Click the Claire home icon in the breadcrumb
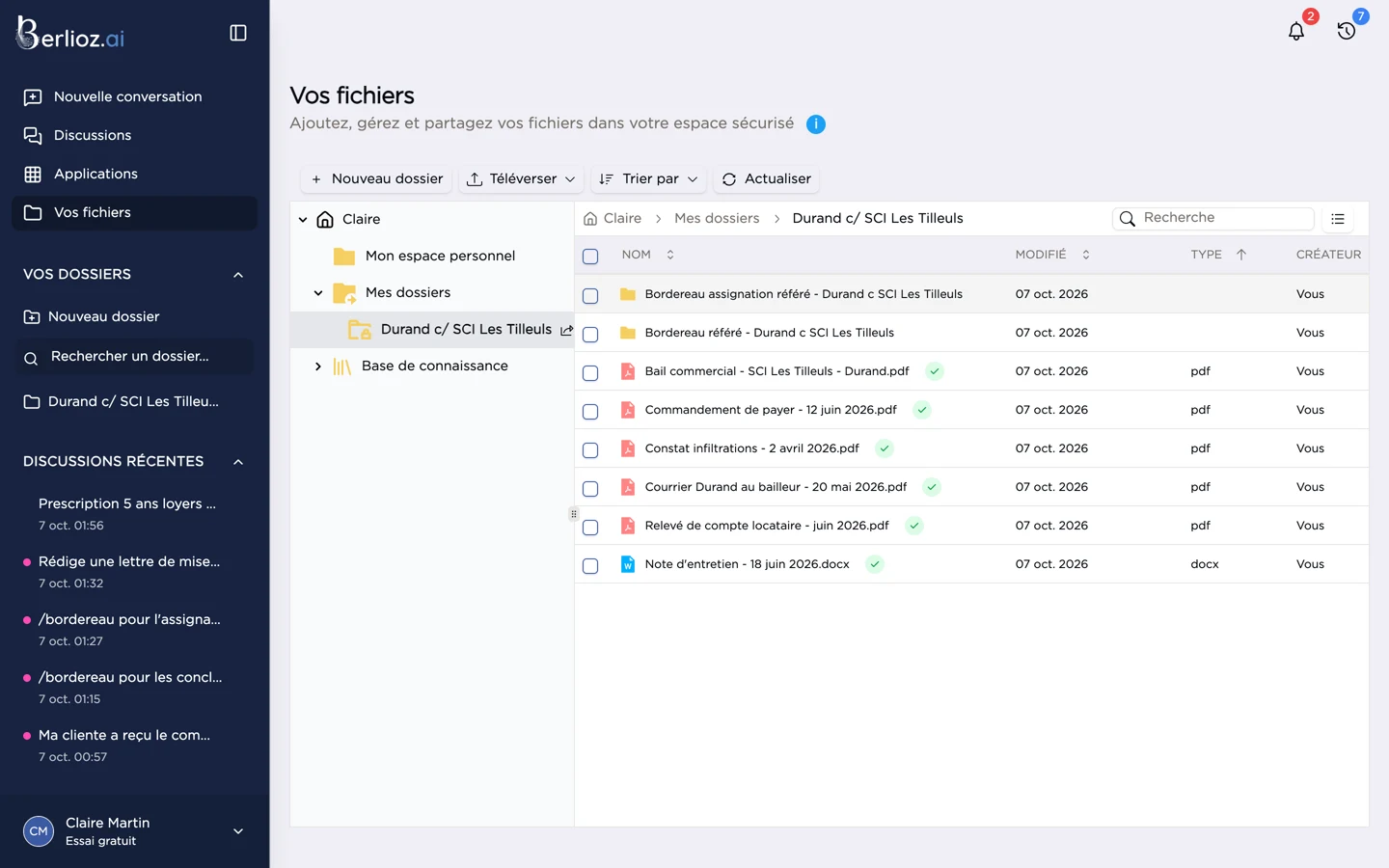The image size is (1389, 868). 590,219
